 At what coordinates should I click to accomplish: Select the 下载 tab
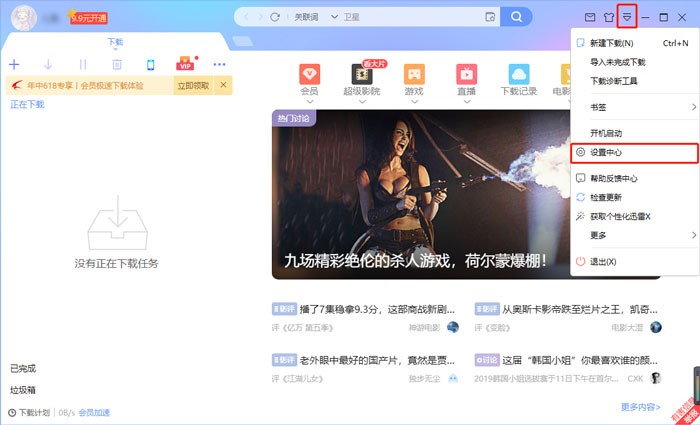coord(115,42)
